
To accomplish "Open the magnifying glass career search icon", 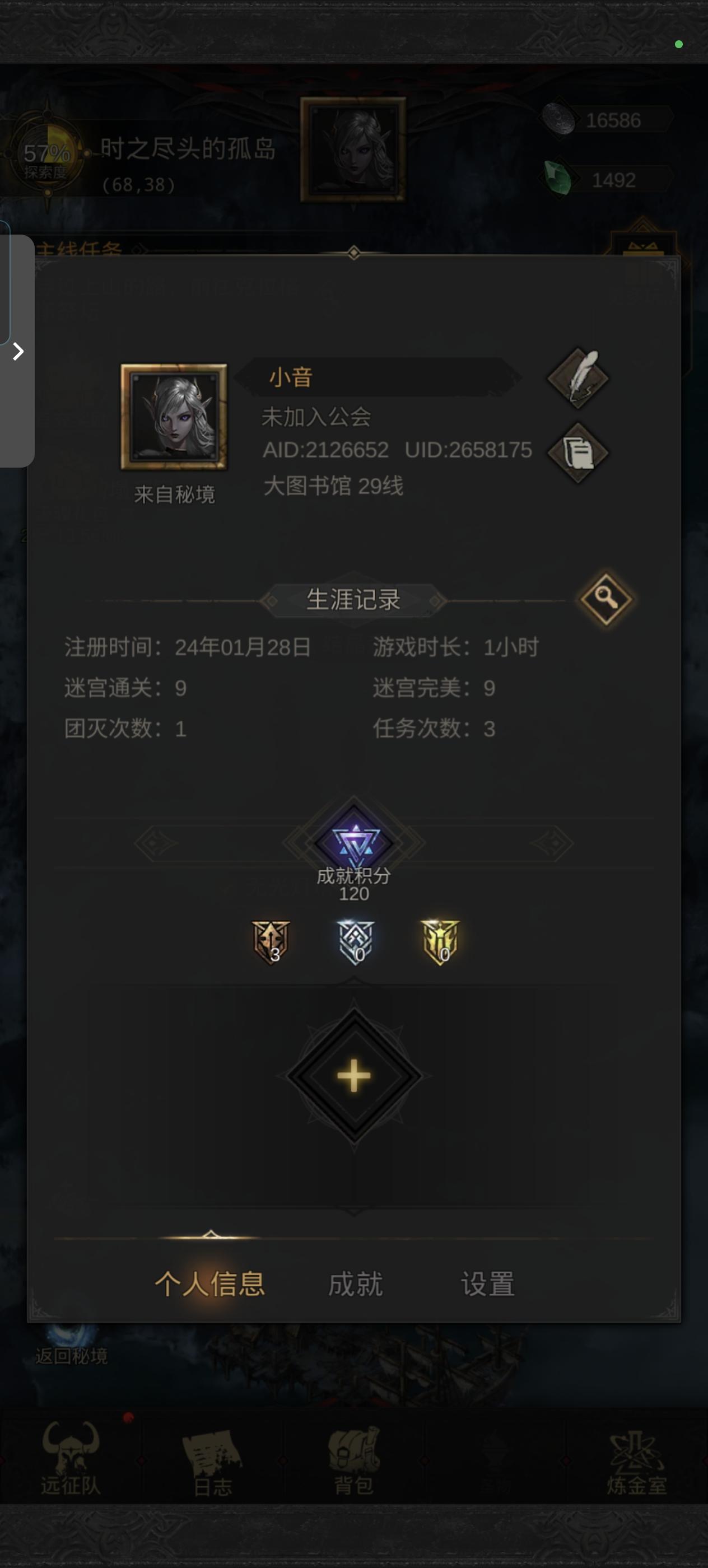I will 605,599.
